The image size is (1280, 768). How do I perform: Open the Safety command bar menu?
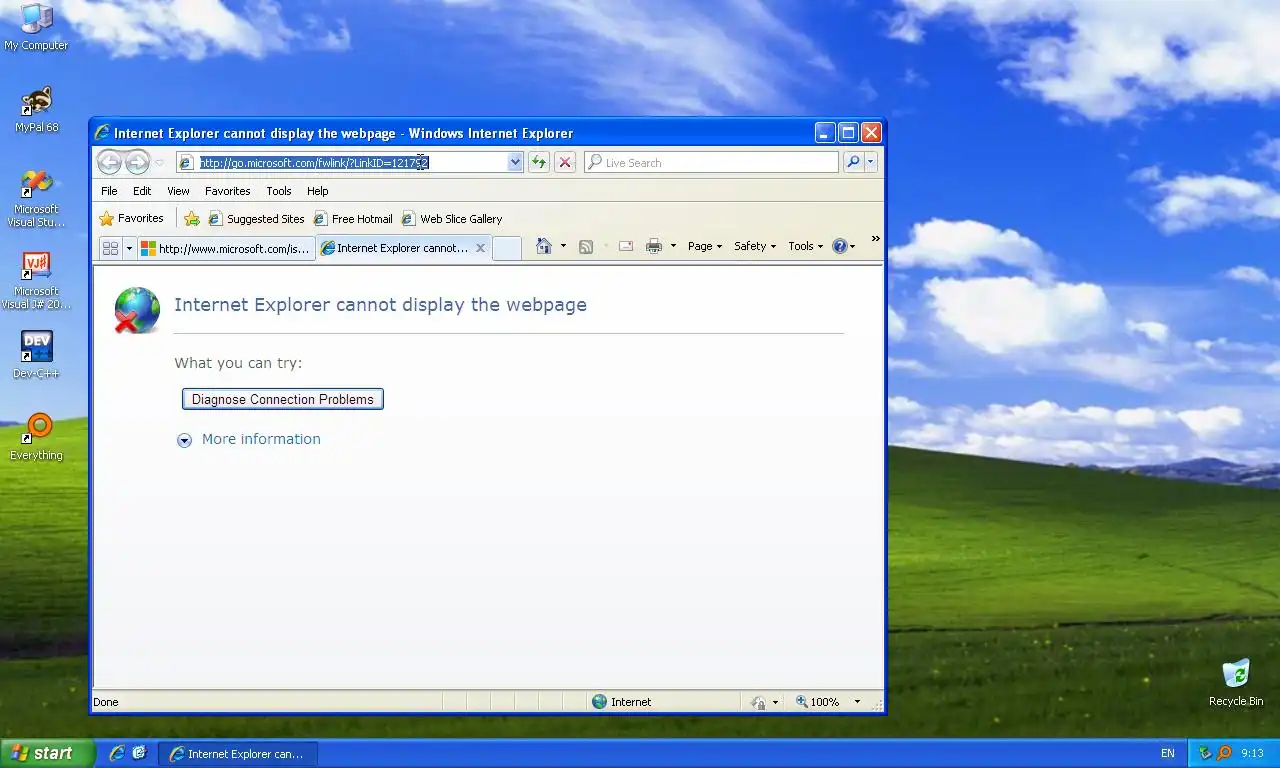pos(755,246)
